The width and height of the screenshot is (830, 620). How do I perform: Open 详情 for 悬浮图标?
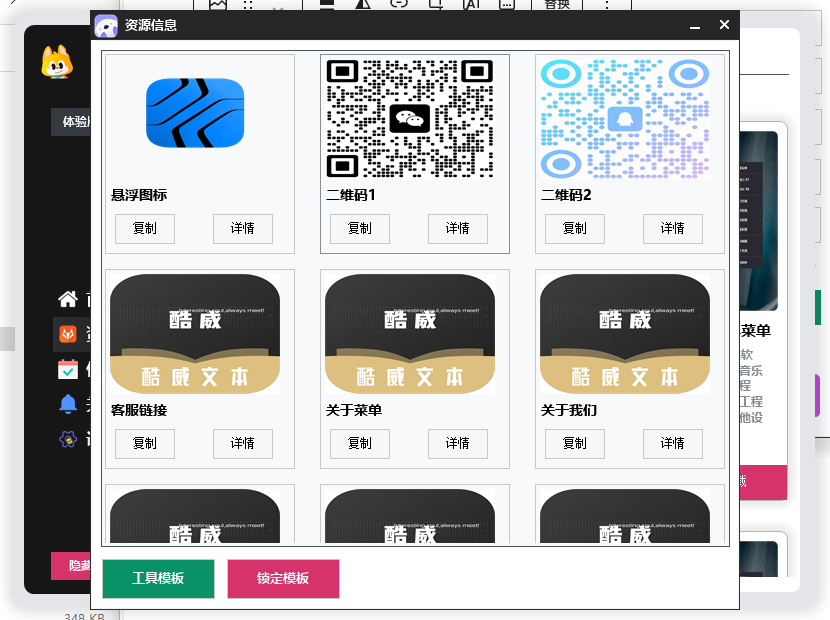(242, 229)
